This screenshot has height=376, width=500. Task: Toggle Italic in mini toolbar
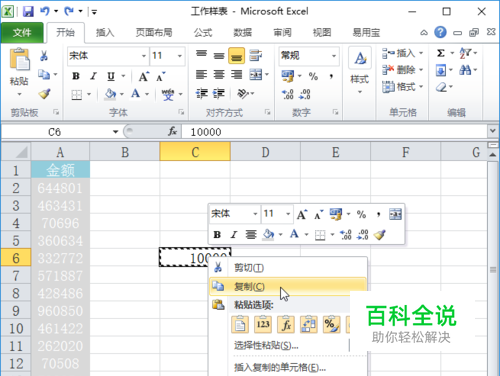point(234,235)
